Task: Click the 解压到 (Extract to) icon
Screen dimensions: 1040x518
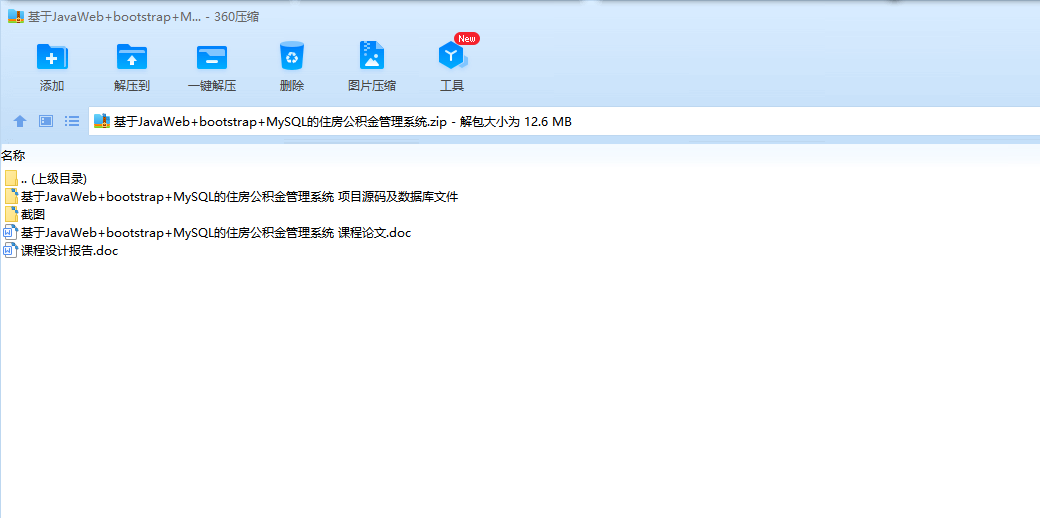Action: (132, 56)
